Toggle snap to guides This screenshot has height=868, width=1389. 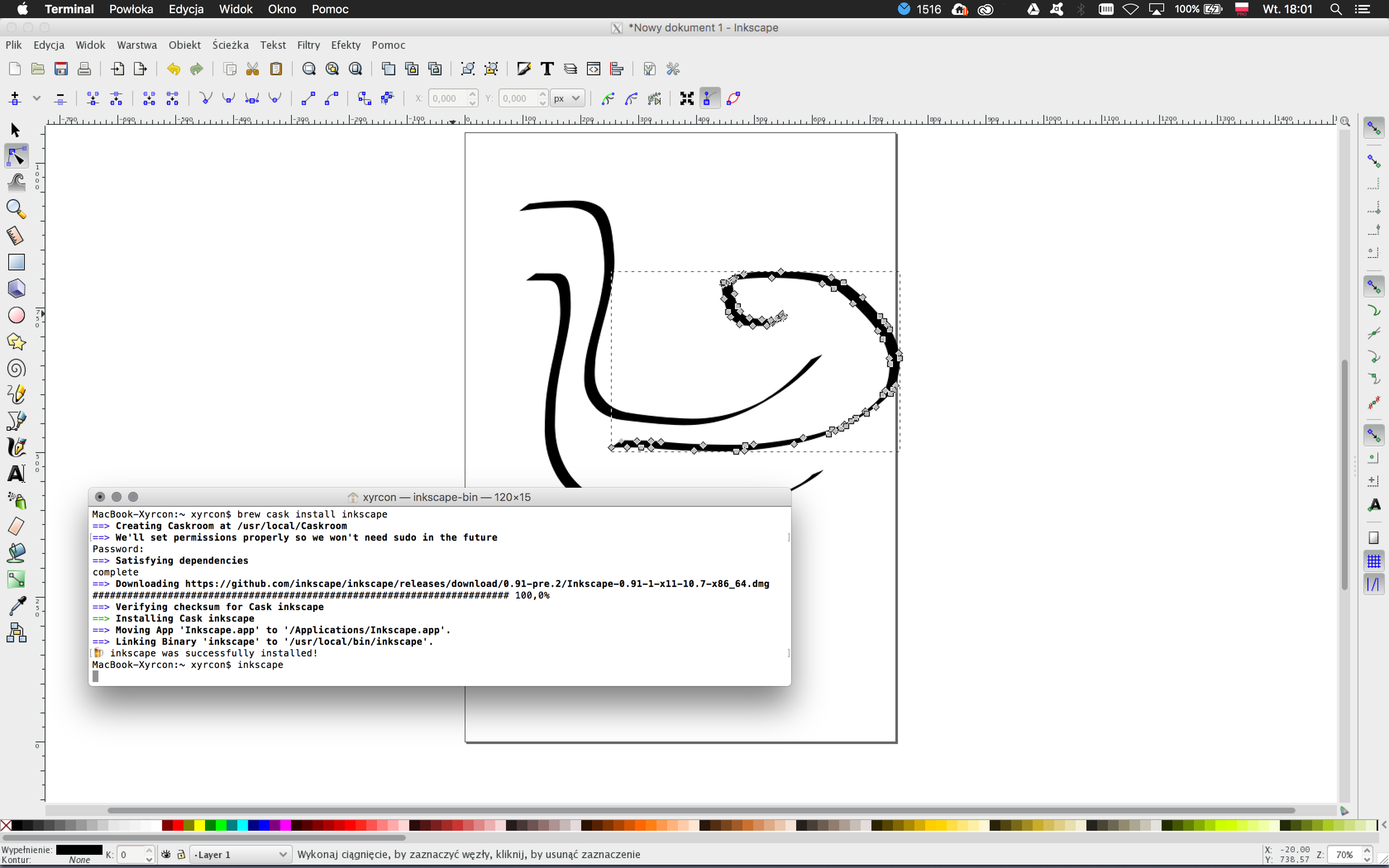click(x=1374, y=584)
